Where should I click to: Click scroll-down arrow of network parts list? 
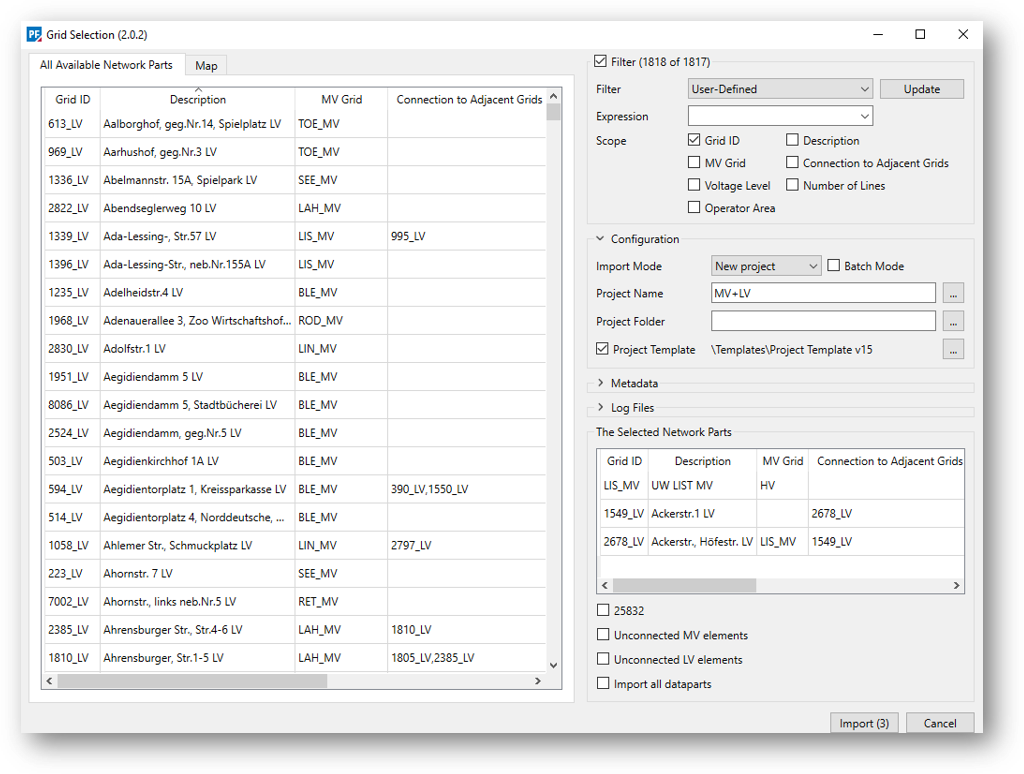pos(554,664)
